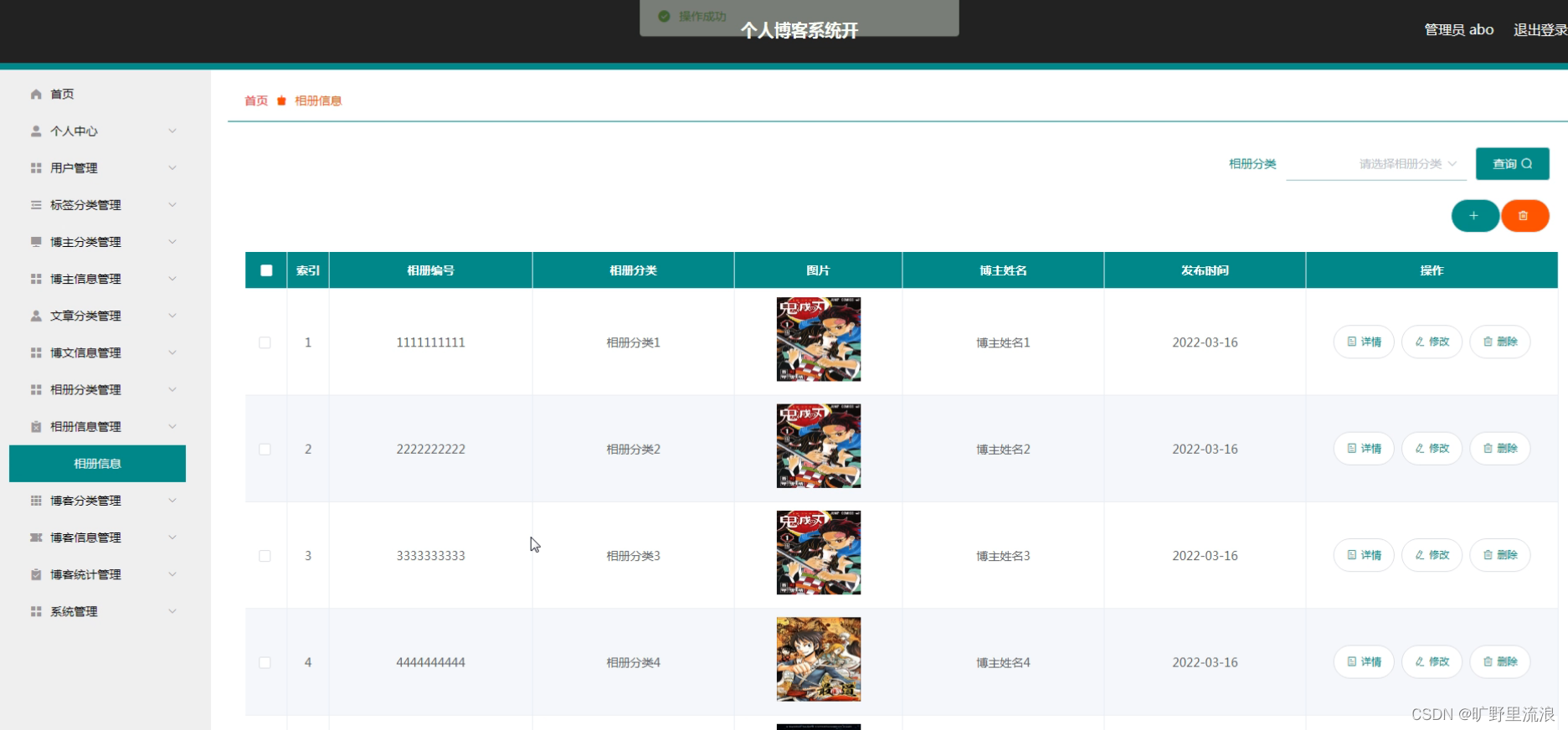
Task: Click the 图片 column header
Action: click(x=819, y=270)
